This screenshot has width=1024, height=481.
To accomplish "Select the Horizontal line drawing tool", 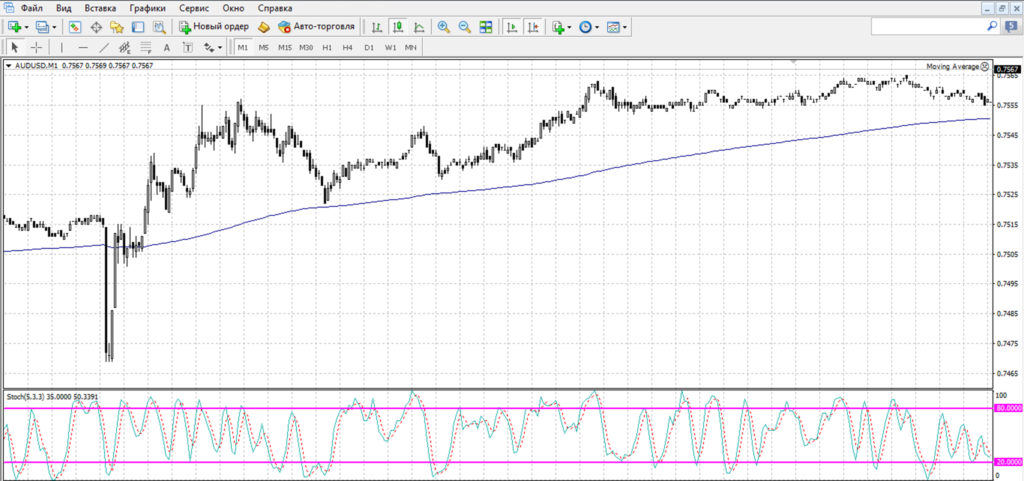I will pyautogui.click(x=82, y=47).
